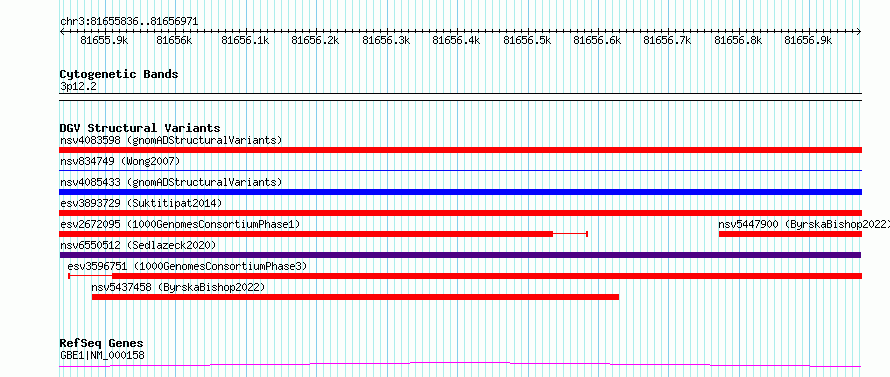This screenshot has width=890, height=377.
Task: Click ruler position 81656k
Action: [175, 40]
